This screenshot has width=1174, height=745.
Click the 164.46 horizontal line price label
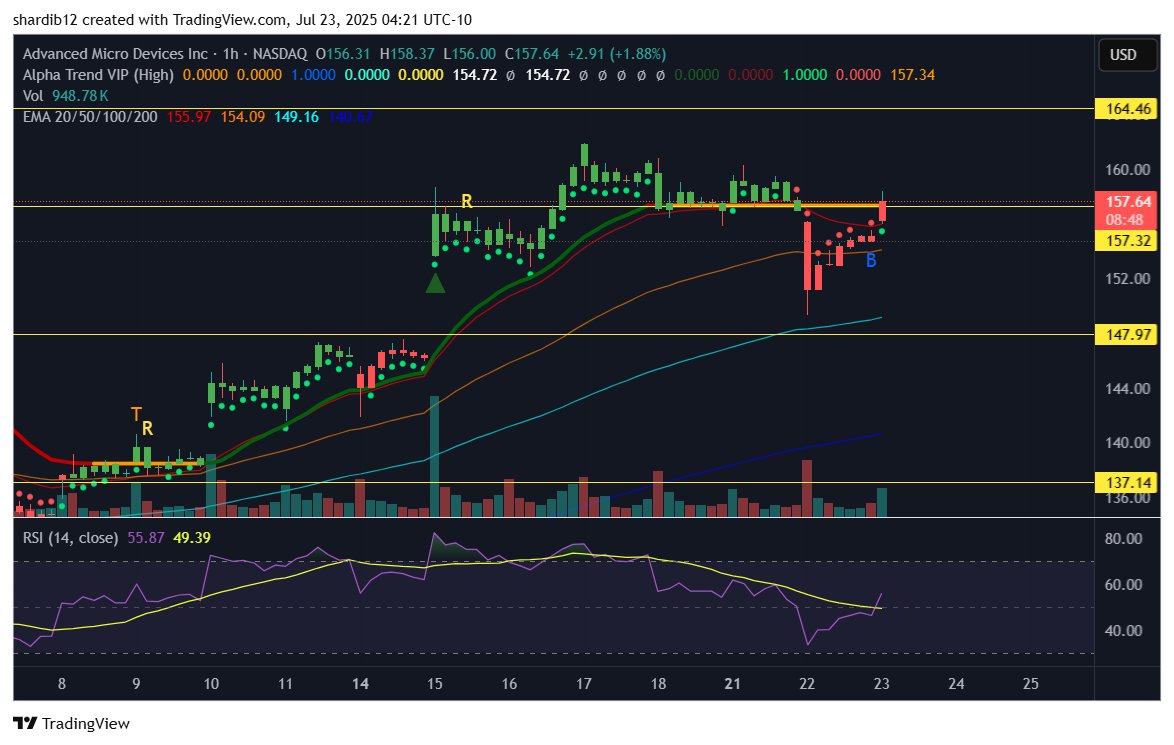tap(1127, 109)
